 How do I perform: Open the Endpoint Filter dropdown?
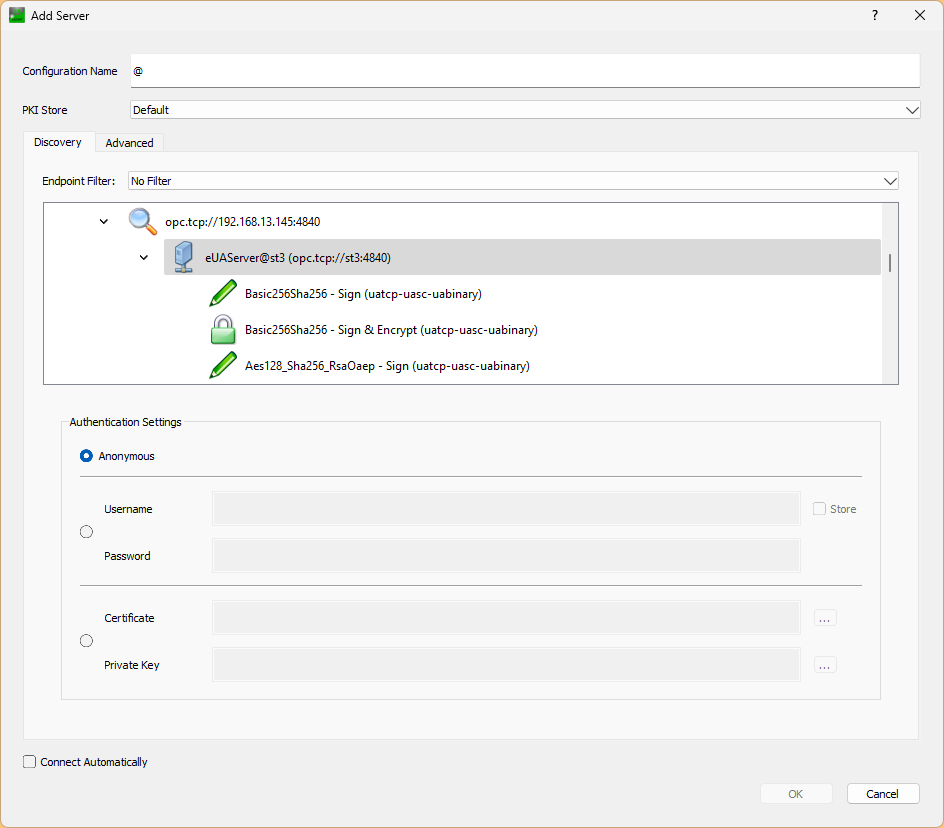[513, 181]
